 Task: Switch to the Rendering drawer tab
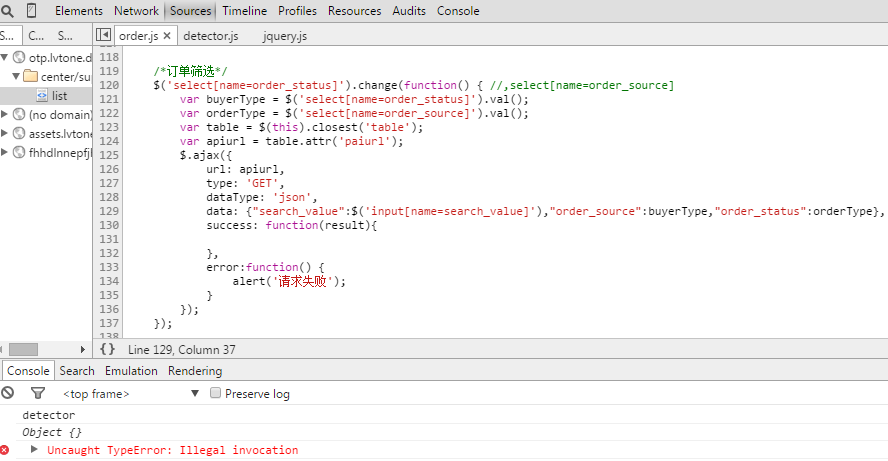[x=195, y=371]
